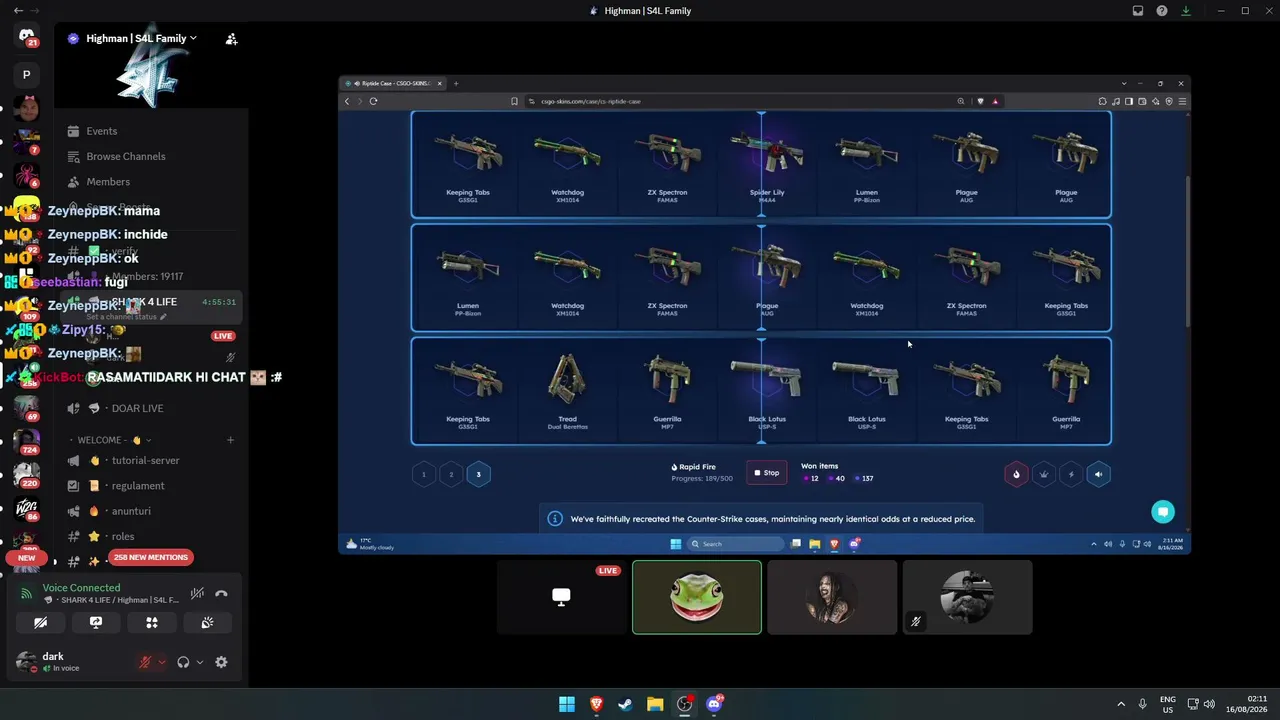Image resolution: width=1280 pixels, height=720 pixels.
Task: Open headphone output options arrow
Action: pos(199,662)
